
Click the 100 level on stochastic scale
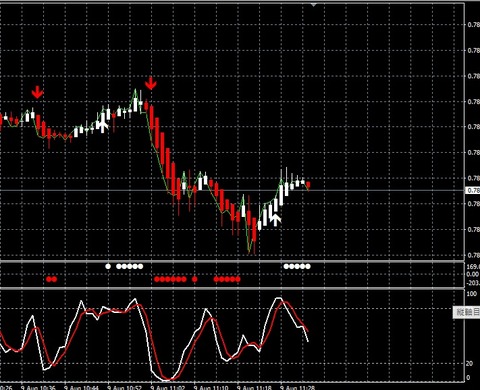tap(471, 294)
